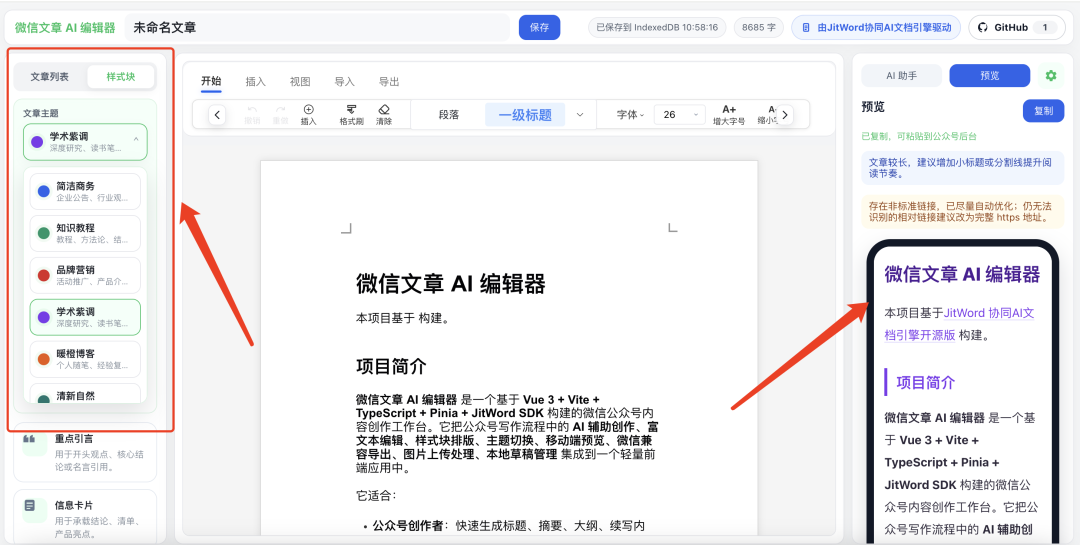Open the green settings gear icon
This screenshot has width=1080, height=545.
tap(1050, 76)
